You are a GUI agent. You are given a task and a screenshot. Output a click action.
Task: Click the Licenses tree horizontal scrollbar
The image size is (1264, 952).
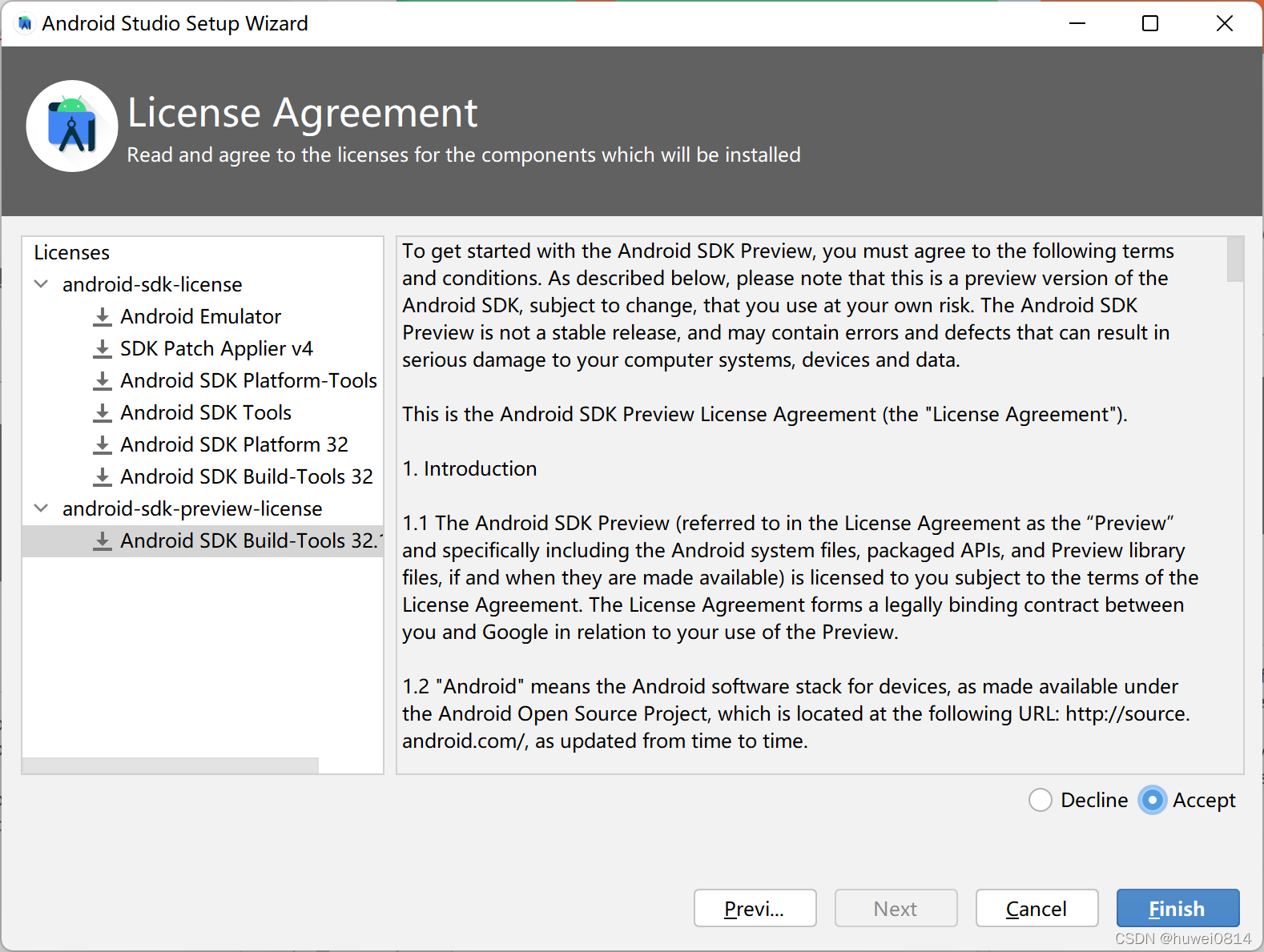(171, 765)
